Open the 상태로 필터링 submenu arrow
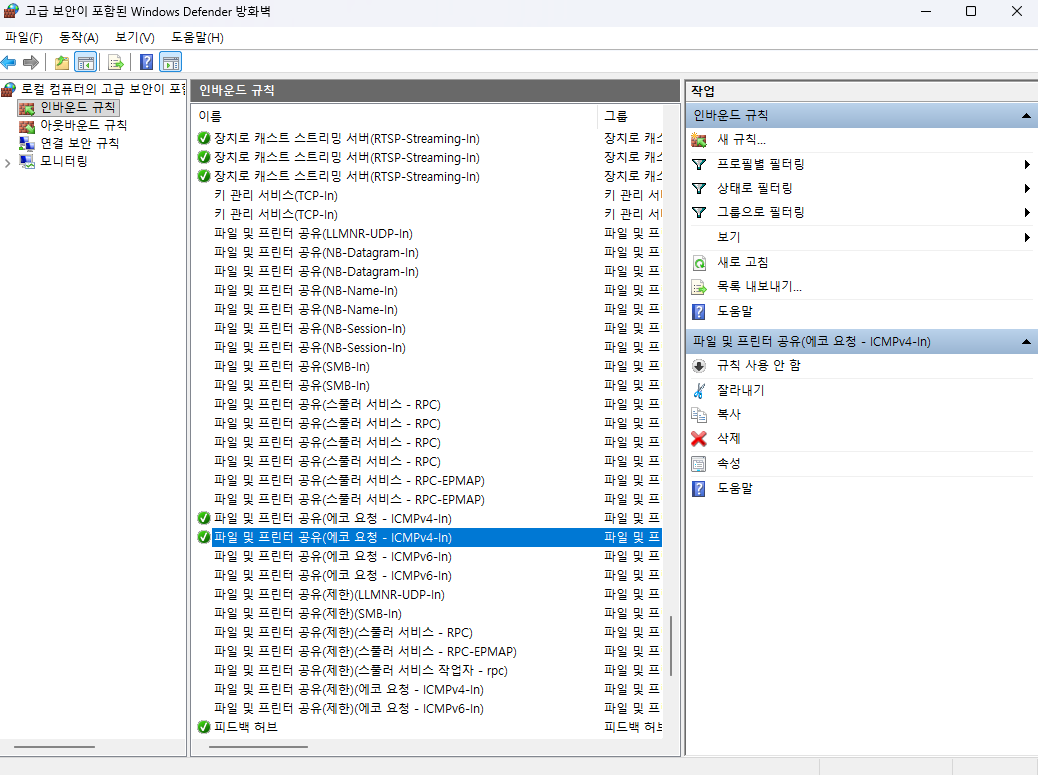This screenshot has width=1038, height=775. point(1027,189)
